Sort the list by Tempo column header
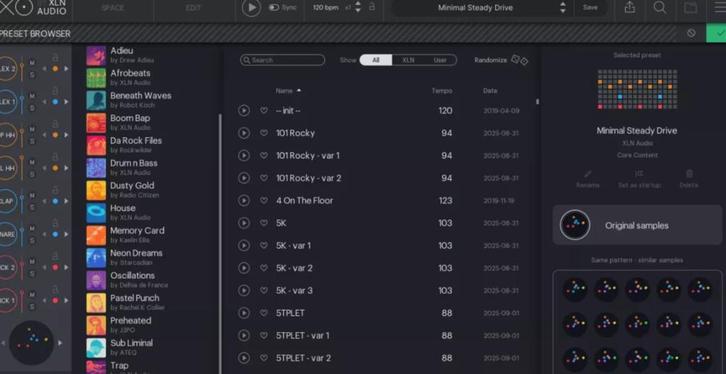726x374 pixels. point(442,91)
